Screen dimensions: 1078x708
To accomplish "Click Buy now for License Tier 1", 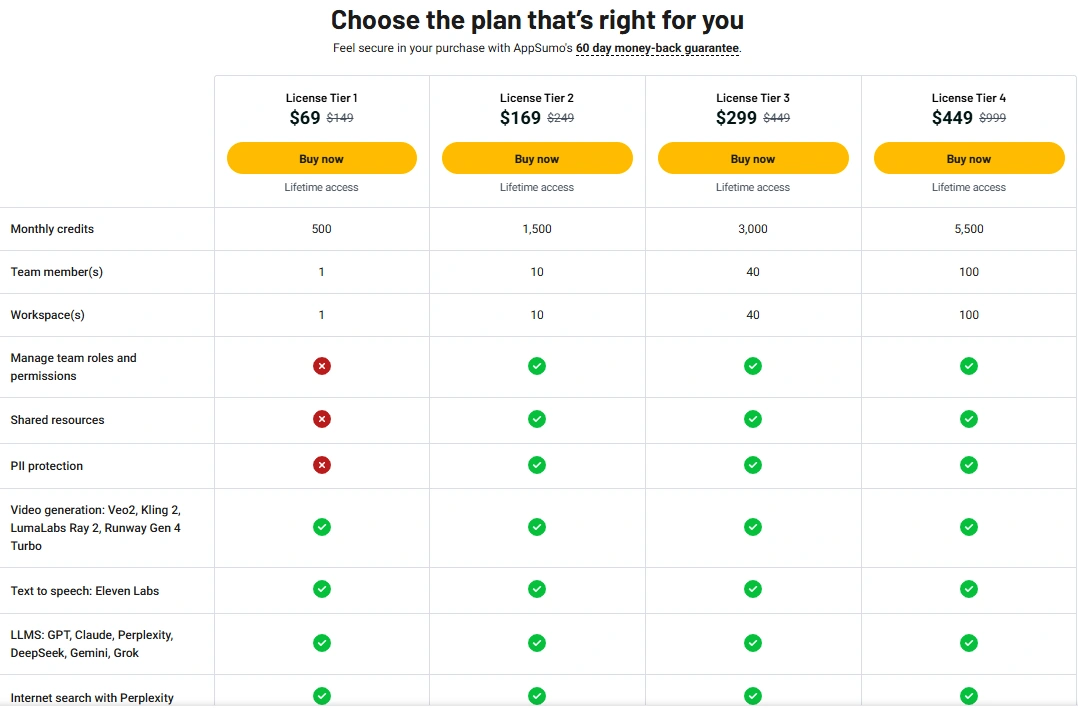I will (x=322, y=158).
